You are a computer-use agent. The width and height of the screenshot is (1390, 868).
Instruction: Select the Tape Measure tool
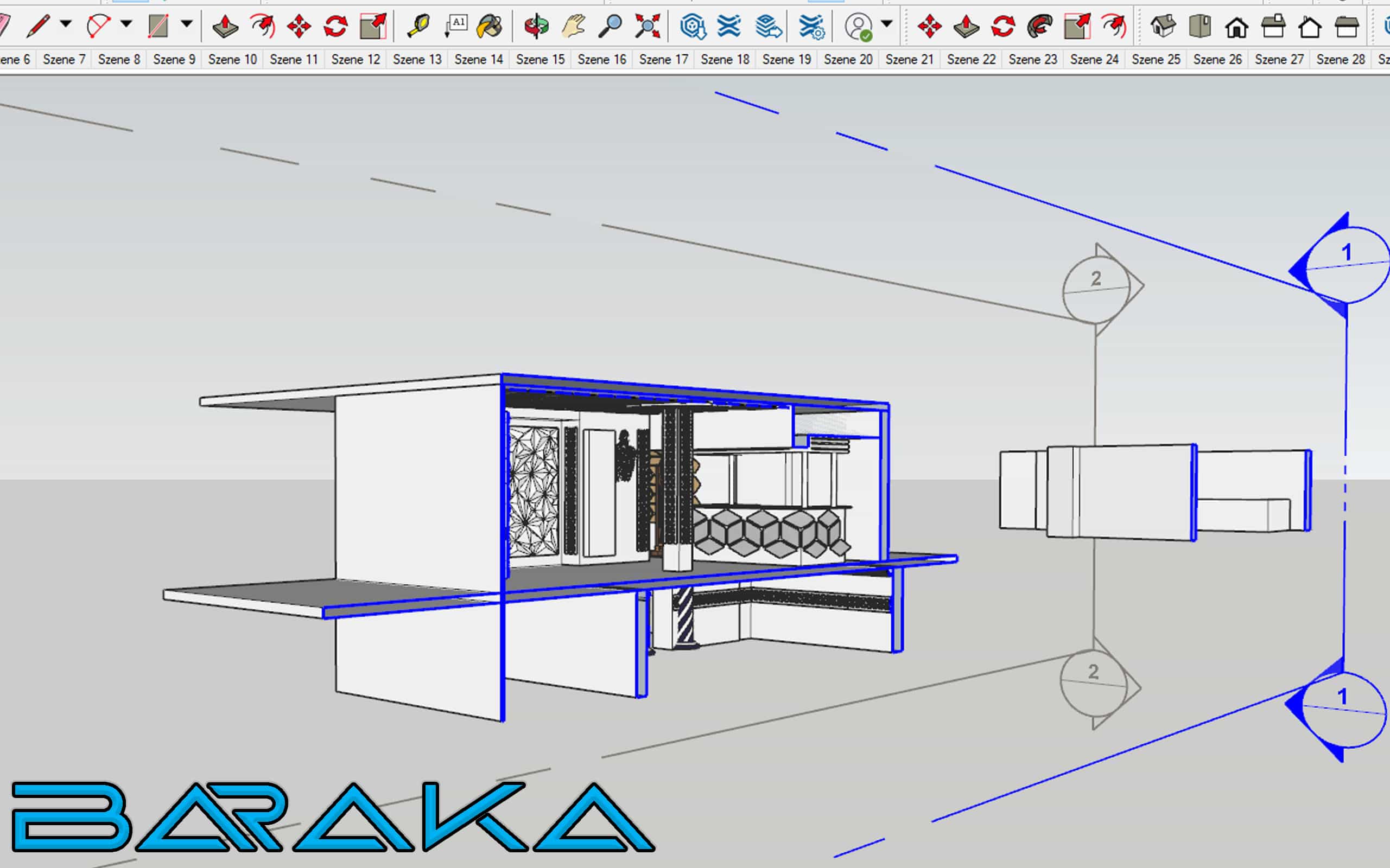418,26
